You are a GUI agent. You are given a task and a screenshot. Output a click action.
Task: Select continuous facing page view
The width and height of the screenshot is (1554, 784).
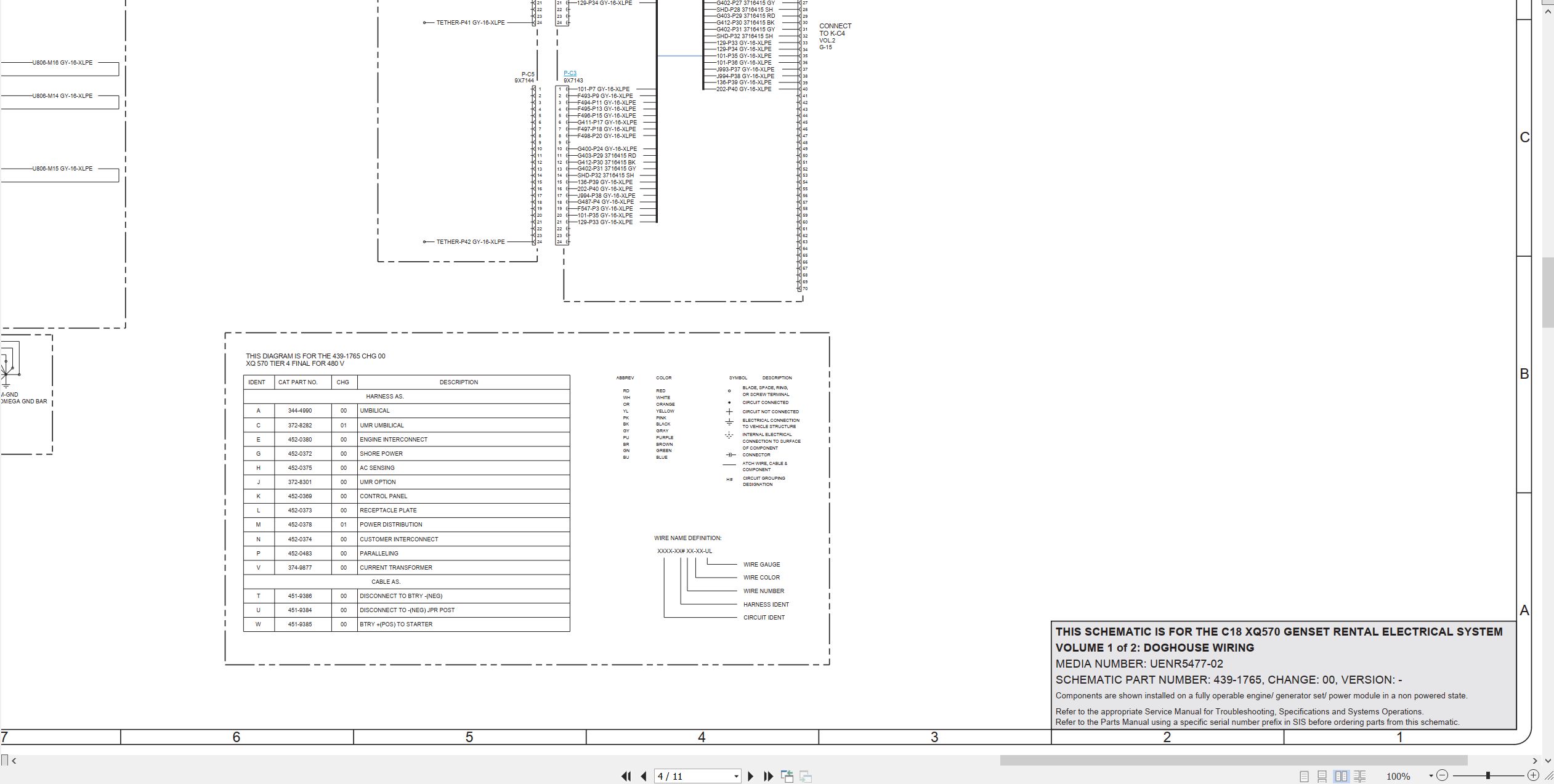[1359, 776]
